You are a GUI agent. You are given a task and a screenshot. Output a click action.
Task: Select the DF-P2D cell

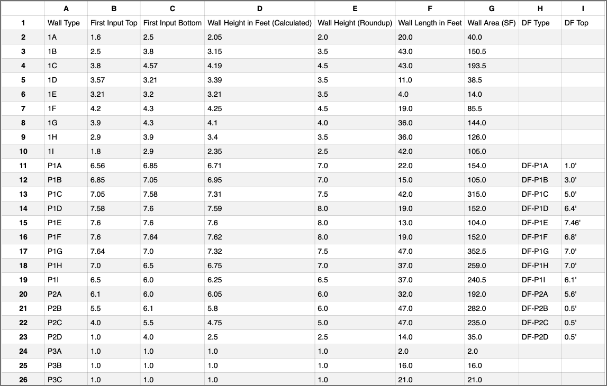(x=540, y=337)
